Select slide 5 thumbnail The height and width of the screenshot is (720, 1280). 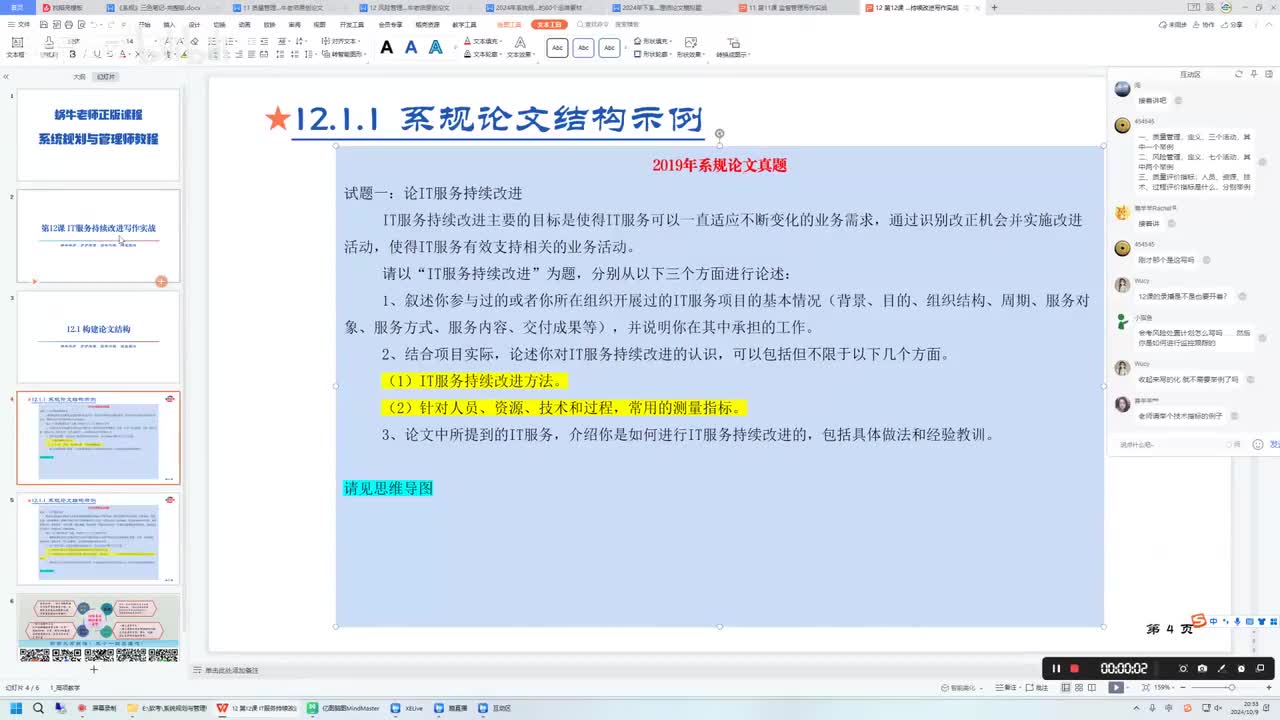(98, 538)
